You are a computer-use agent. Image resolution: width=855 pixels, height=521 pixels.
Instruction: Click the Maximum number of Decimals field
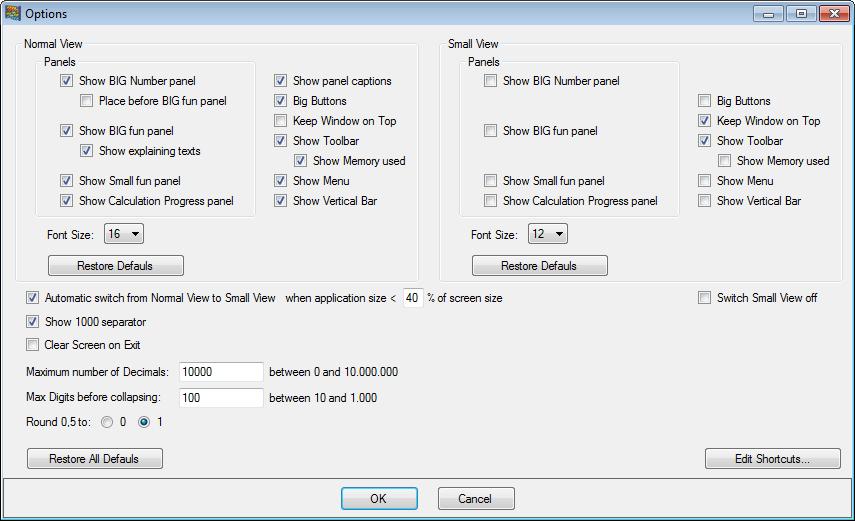coord(221,372)
